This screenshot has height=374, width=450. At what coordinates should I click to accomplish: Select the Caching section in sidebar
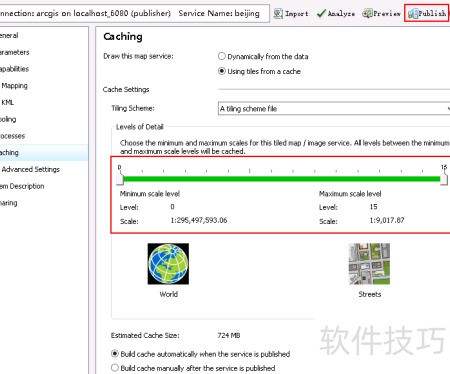pyautogui.click(x=44, y=153)
